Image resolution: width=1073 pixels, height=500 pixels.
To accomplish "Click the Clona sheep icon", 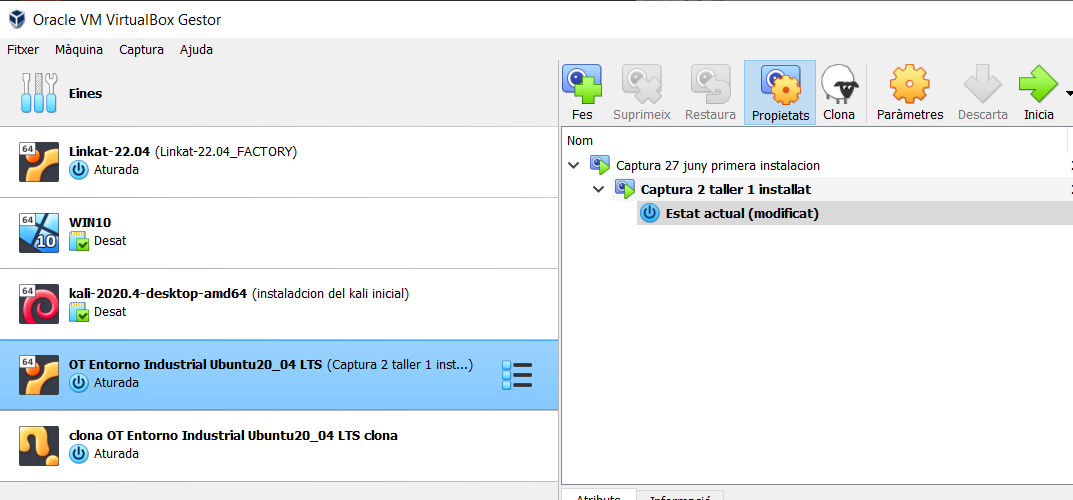I will (840, 84).
